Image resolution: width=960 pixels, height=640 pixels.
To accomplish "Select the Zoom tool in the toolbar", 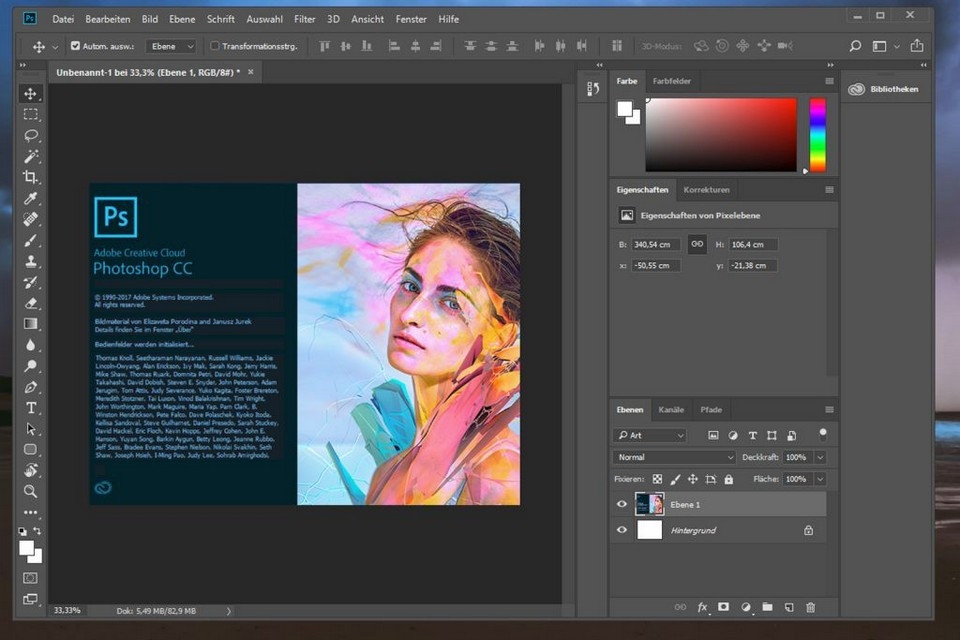I will click(x=31, y=491).
